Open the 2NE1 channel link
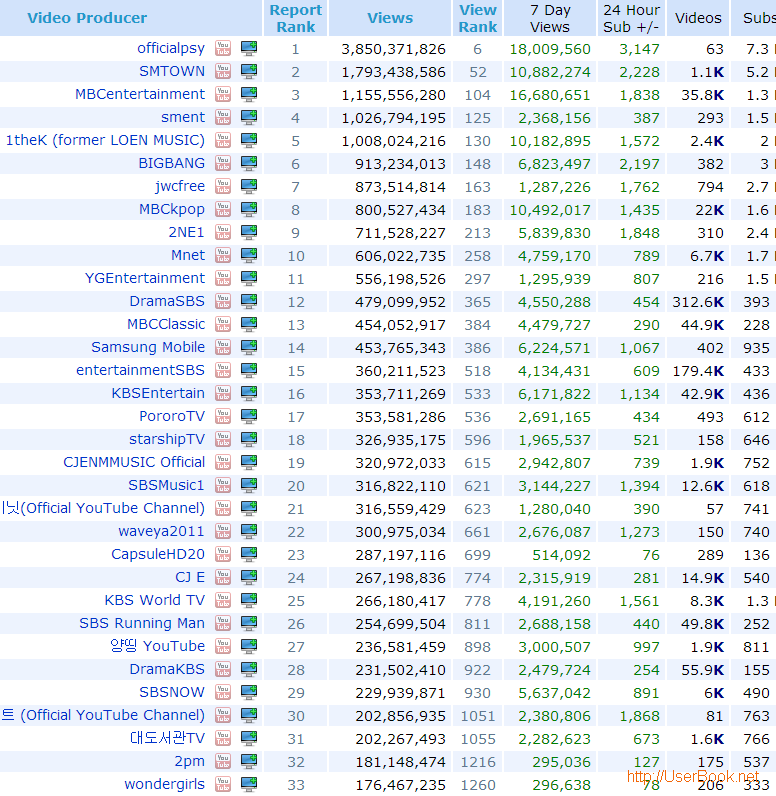The image size is (776, 796). 186,233
